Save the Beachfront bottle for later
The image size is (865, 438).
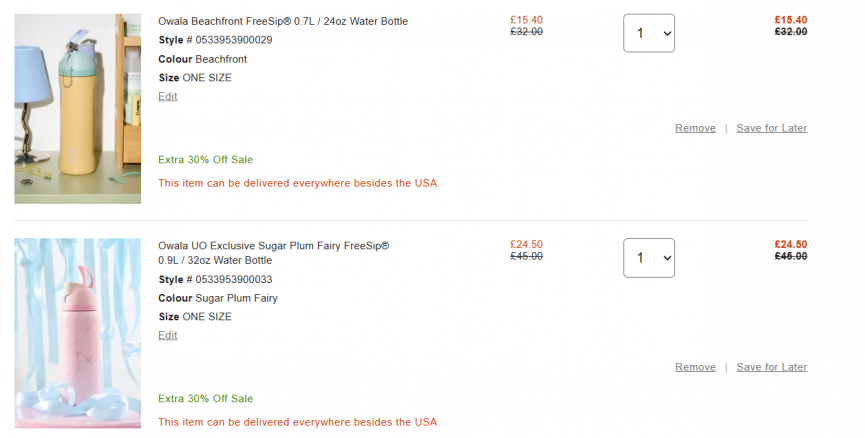771,128
